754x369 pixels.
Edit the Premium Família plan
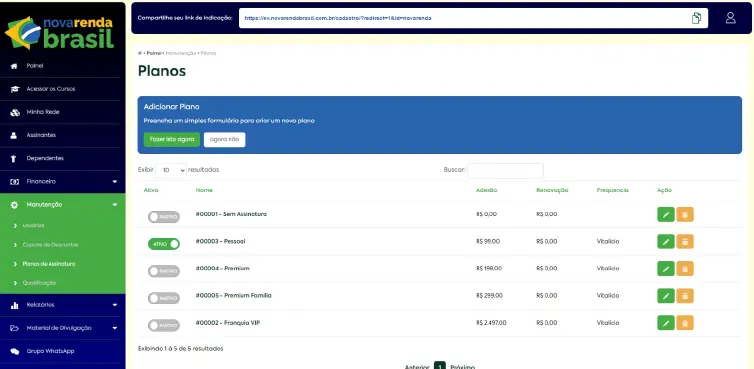click(666, 296)
